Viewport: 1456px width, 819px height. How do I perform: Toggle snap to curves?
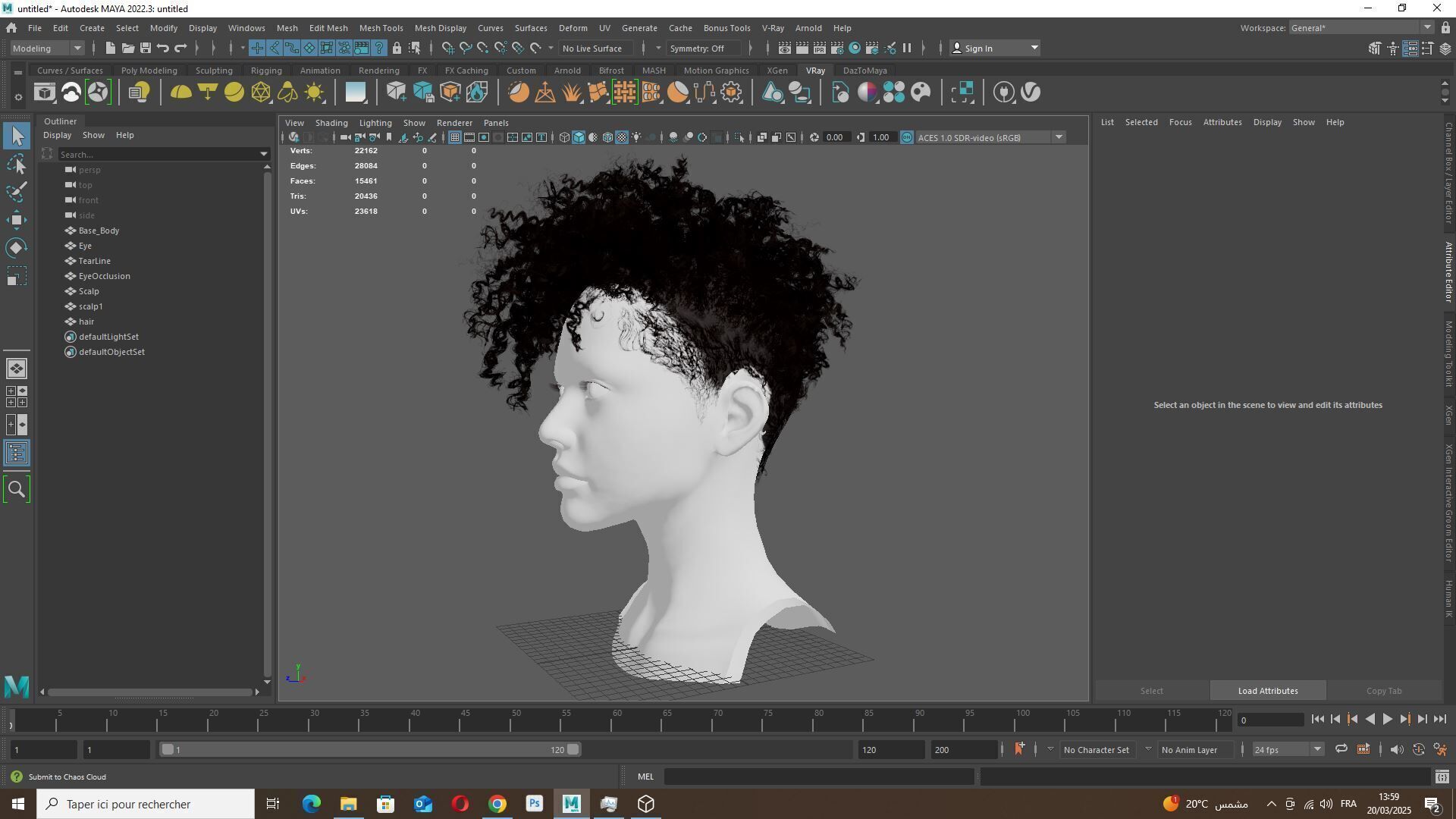(x=466, y=48)
